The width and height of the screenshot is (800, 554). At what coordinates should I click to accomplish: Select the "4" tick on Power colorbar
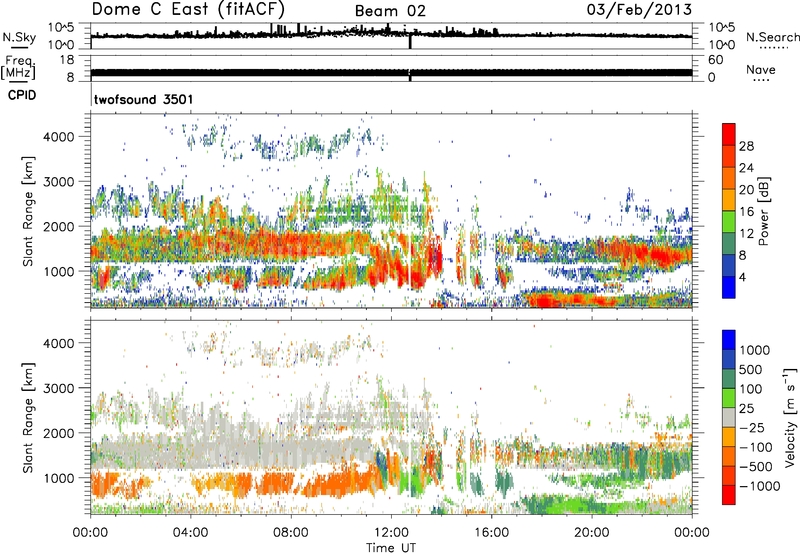(x=742, y=278)
